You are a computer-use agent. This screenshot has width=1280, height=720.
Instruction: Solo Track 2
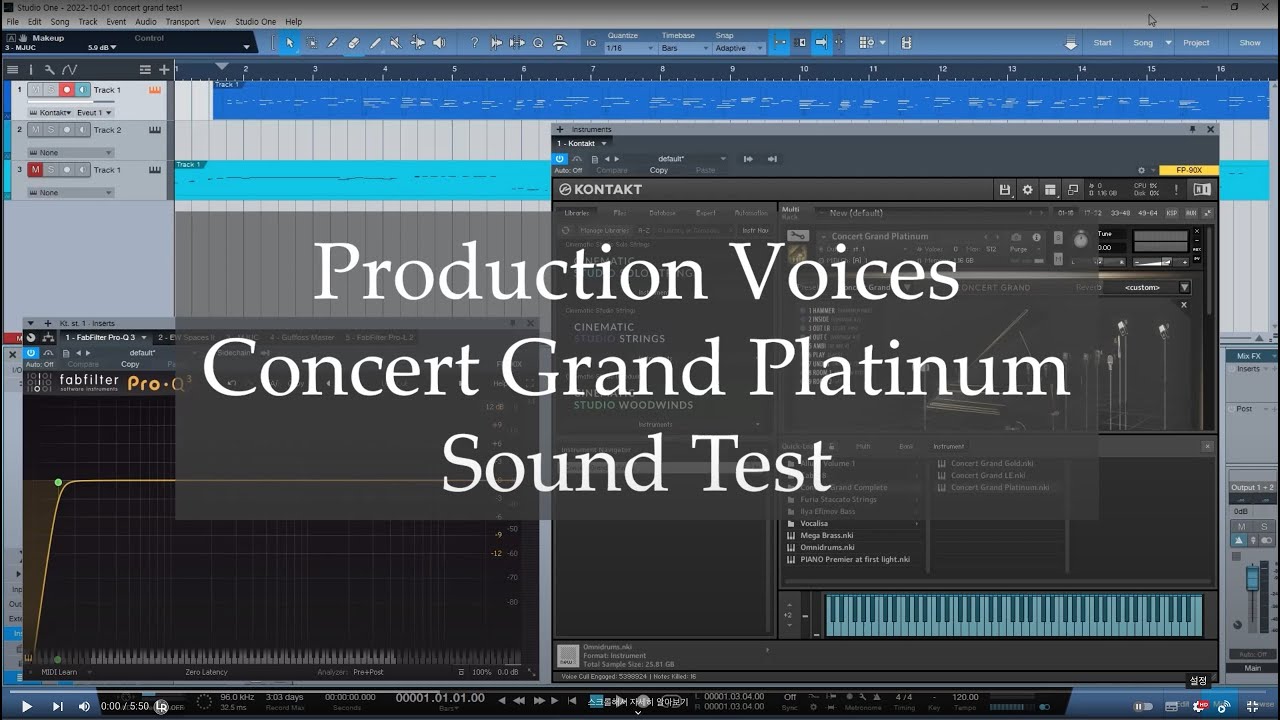51,130
